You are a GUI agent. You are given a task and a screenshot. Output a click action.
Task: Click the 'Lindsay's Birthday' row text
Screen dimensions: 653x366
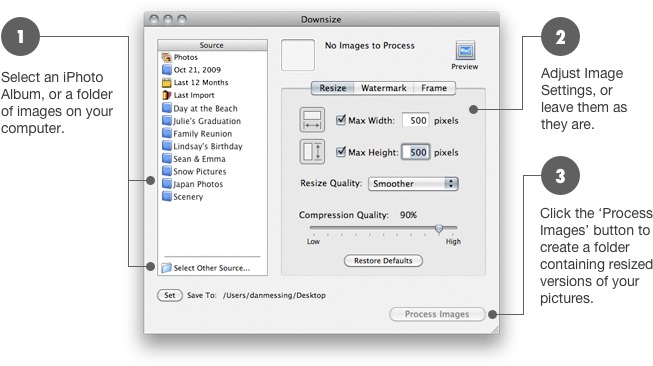pos(208,146)
